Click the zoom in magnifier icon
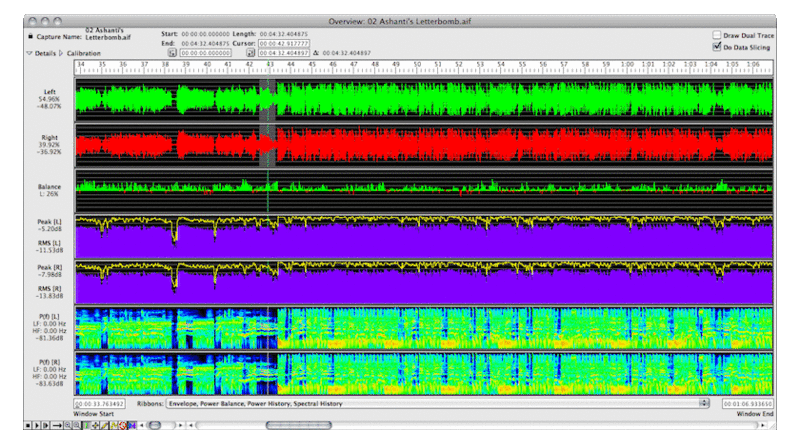Screen dimensions: 800x430 click(x=69, y=425)
